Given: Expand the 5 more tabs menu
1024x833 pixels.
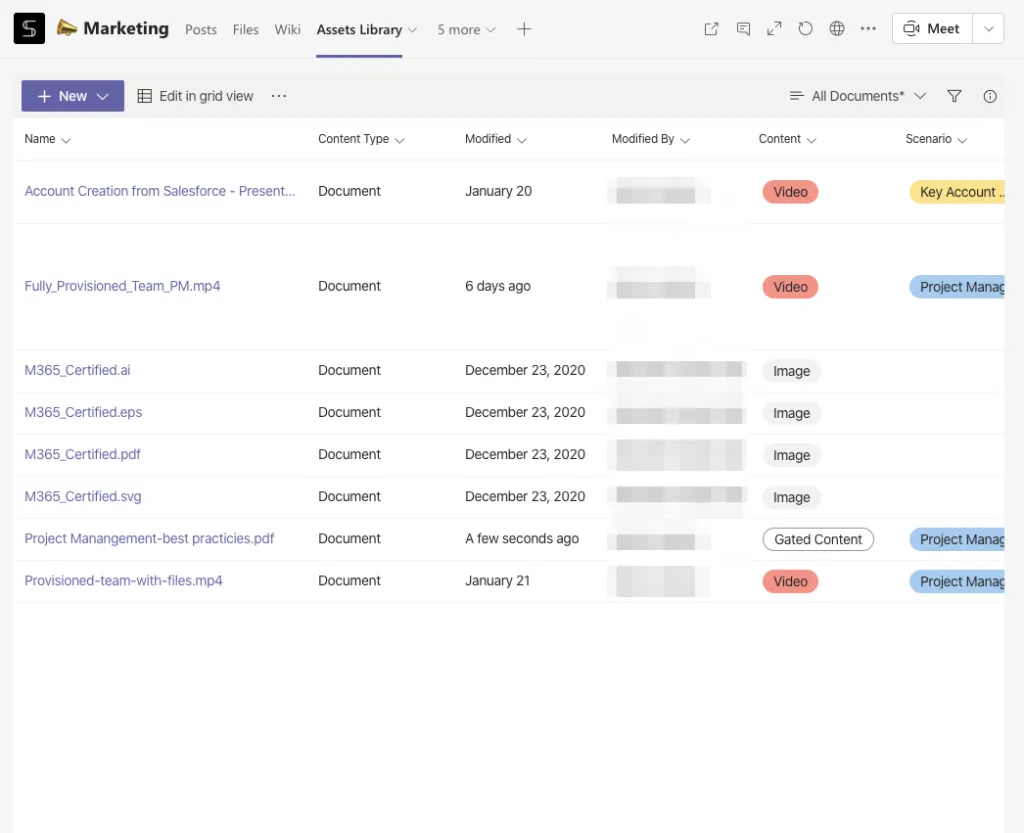Looking at the screenshot, I should (x=466, y=29).
